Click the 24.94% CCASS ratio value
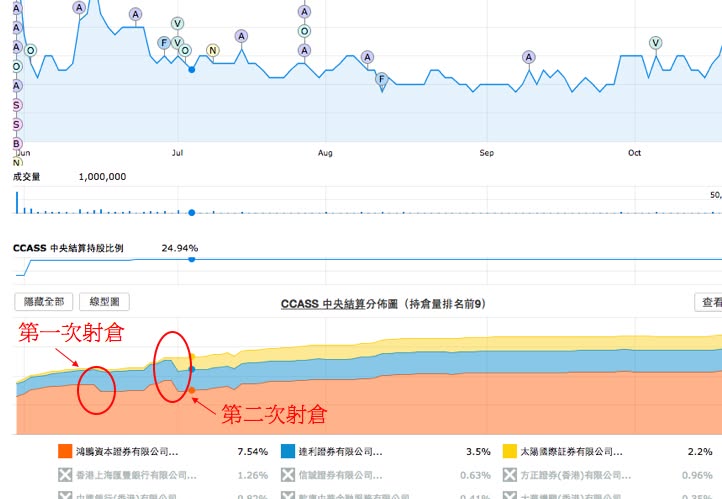 [180, 248]
